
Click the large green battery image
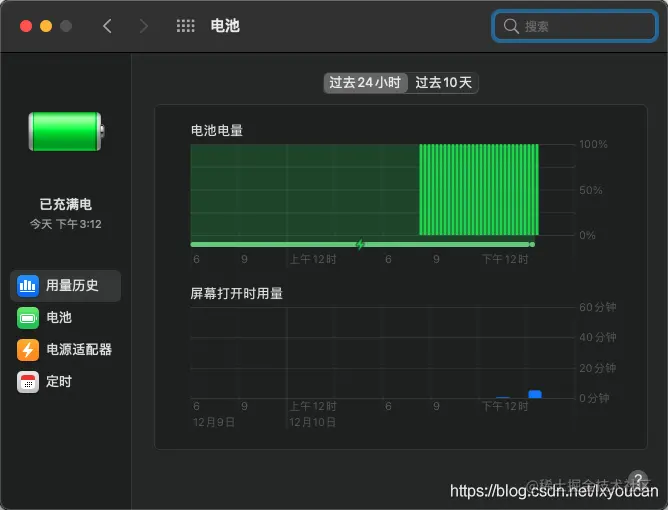[x=66, y=131]
